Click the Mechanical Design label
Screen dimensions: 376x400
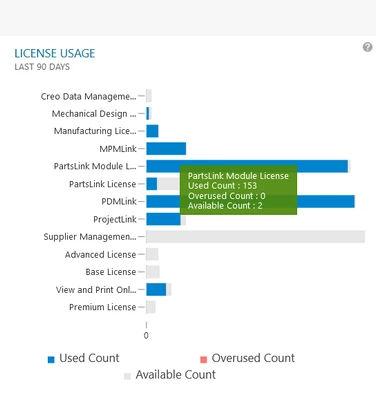coord(94,114)
